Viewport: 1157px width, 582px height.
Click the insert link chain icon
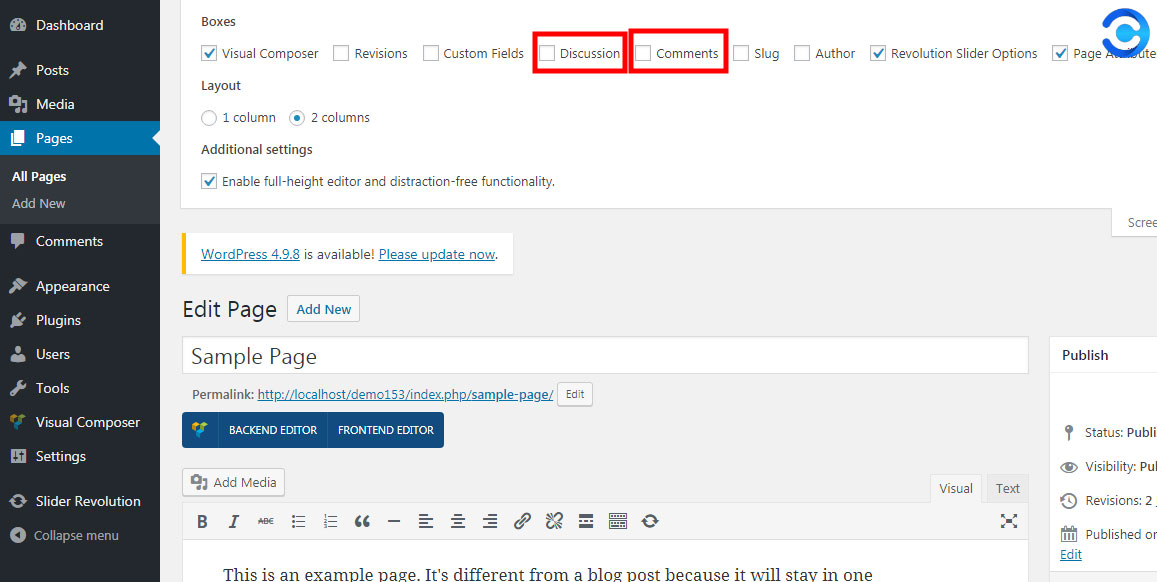pos(522,521)
